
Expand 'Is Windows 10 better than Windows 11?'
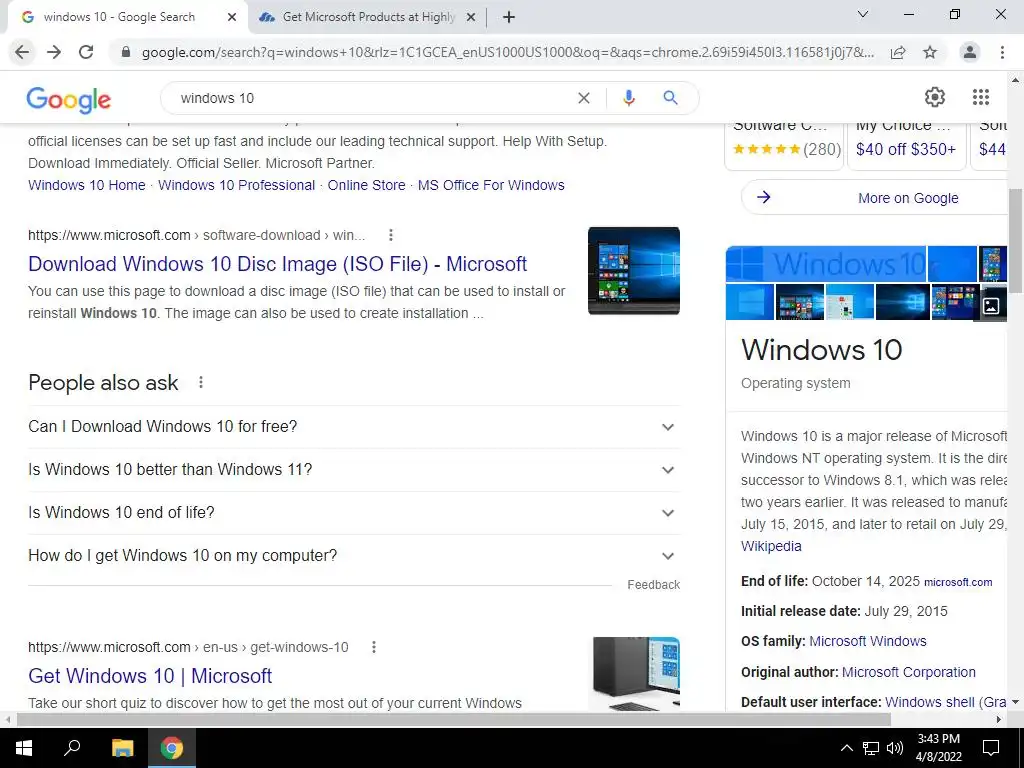353,470
